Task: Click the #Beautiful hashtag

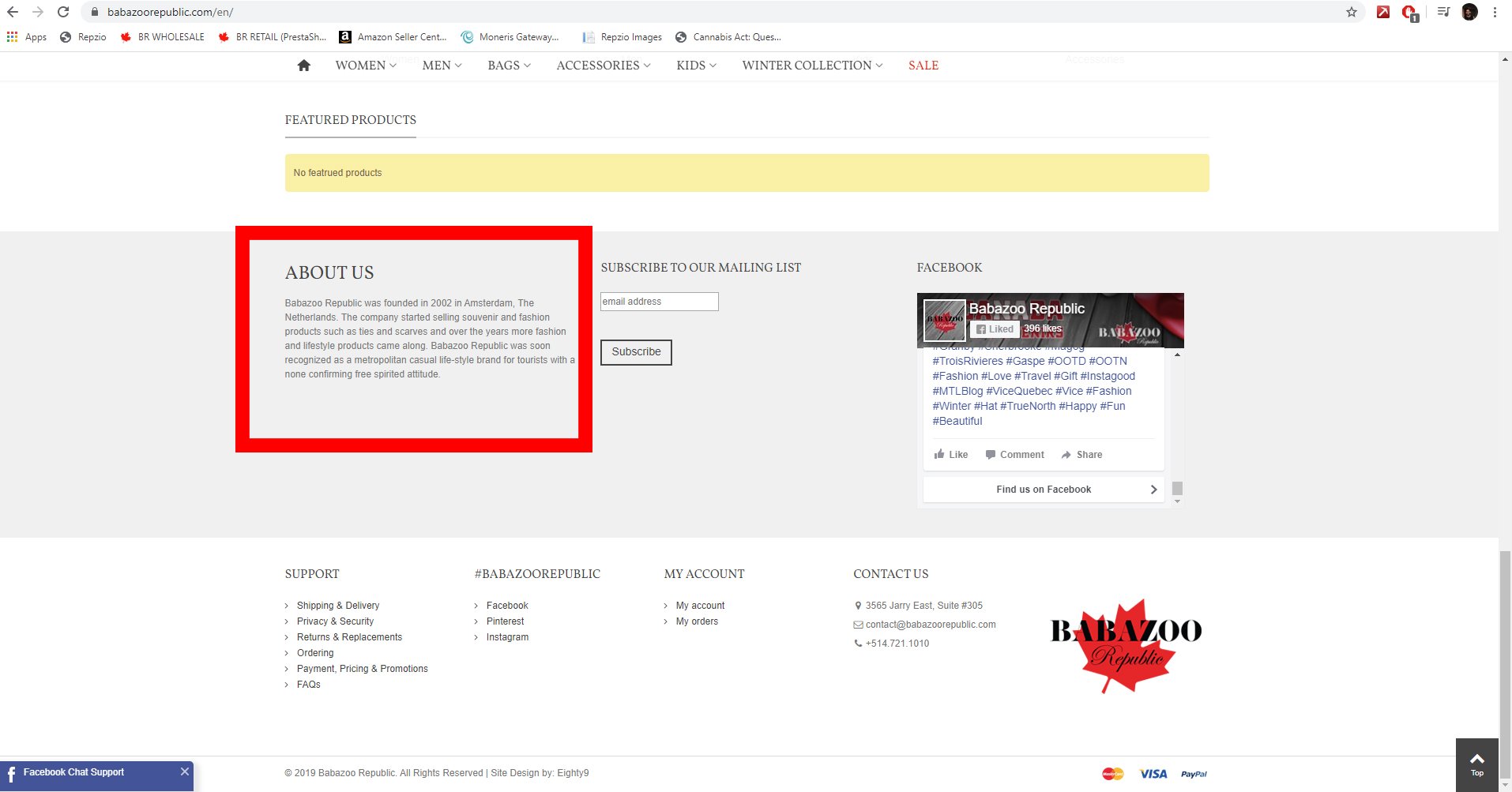Action: [x=957, y=422]
